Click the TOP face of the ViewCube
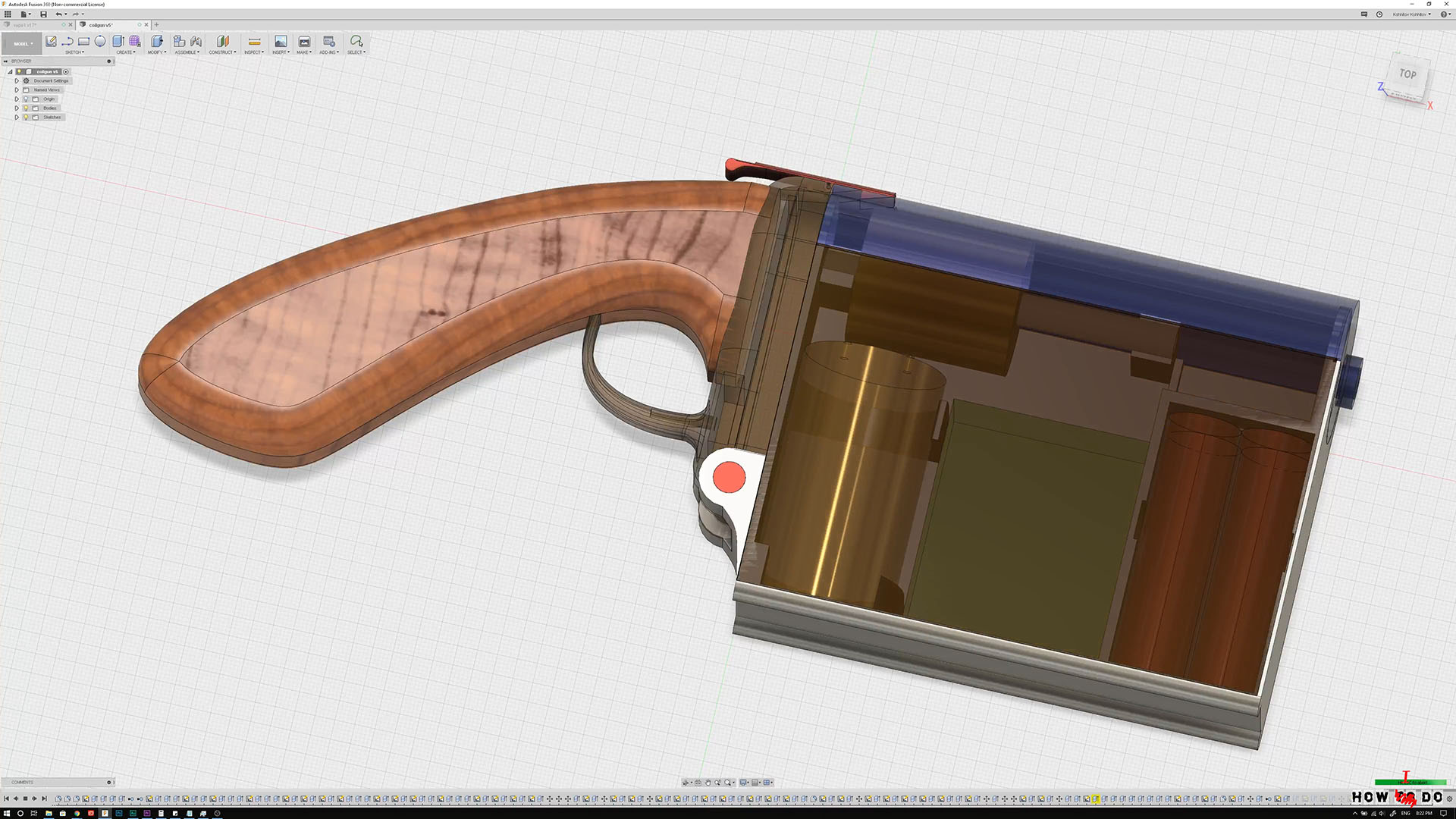The width and height of the screenshot is (1456, 819). [1408, 74]
